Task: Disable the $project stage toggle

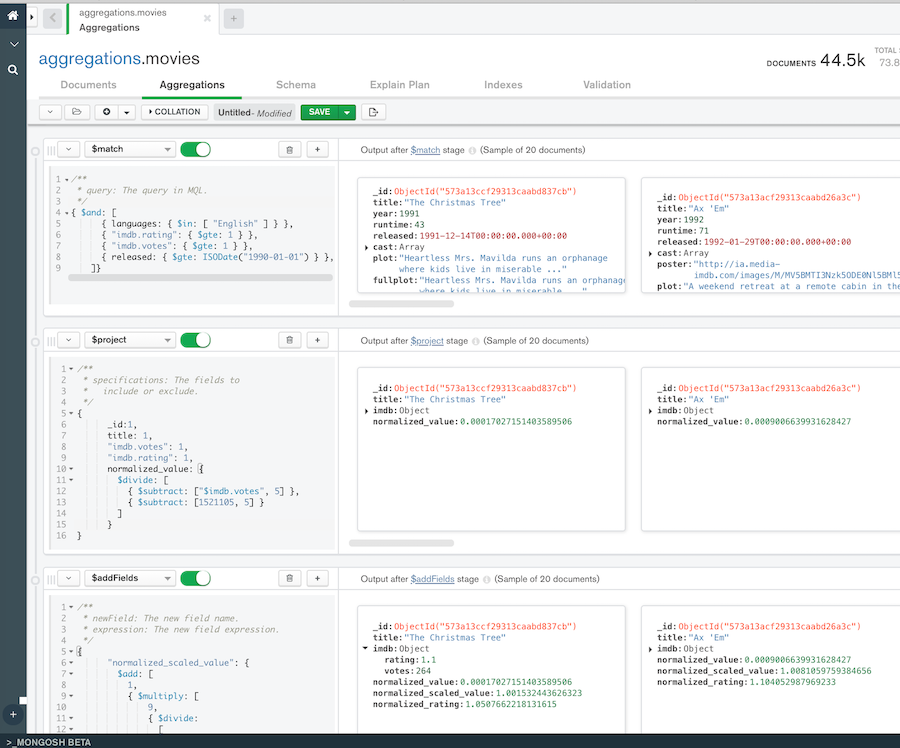Action: click(196, 340)
